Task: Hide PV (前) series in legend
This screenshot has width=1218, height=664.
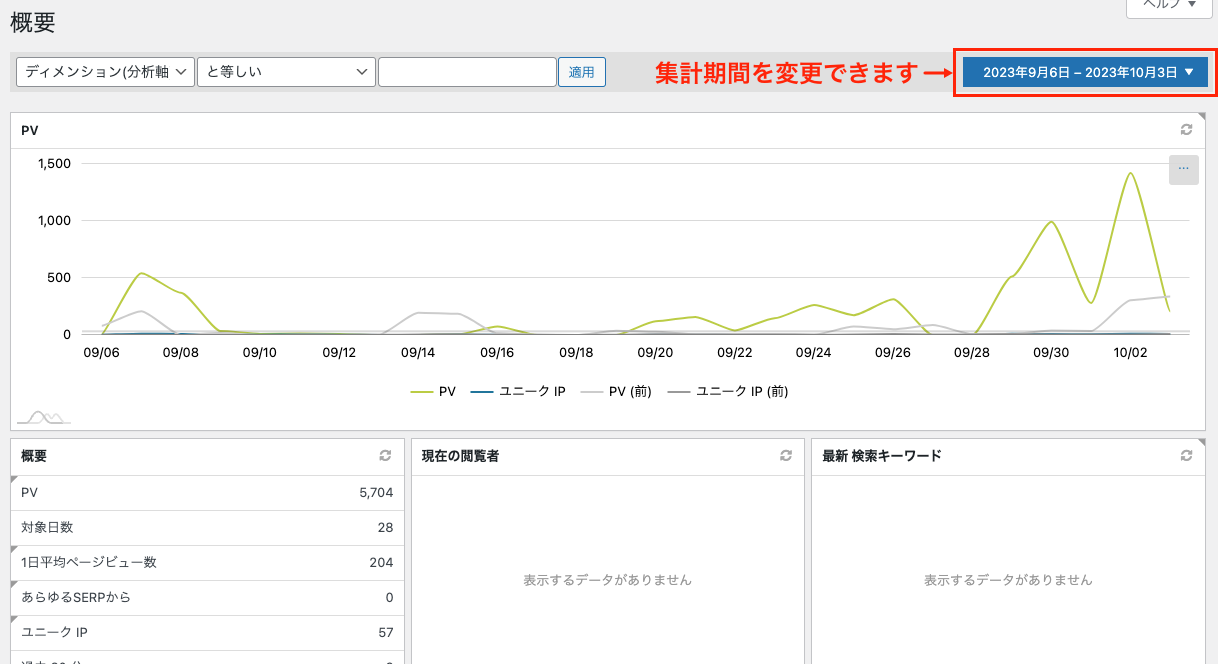Action: pyautogui.click(x=616, y=392)
